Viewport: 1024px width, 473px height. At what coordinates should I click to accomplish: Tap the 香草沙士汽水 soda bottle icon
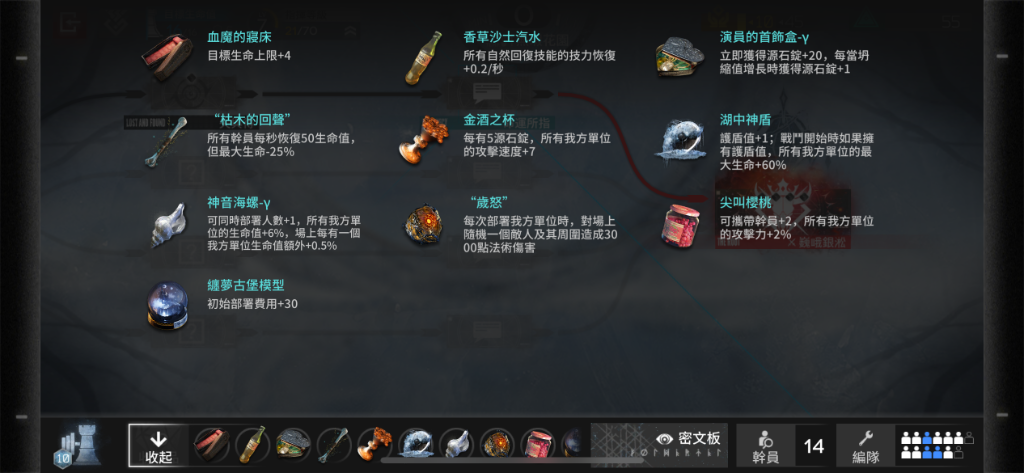(x=423, y=57)
